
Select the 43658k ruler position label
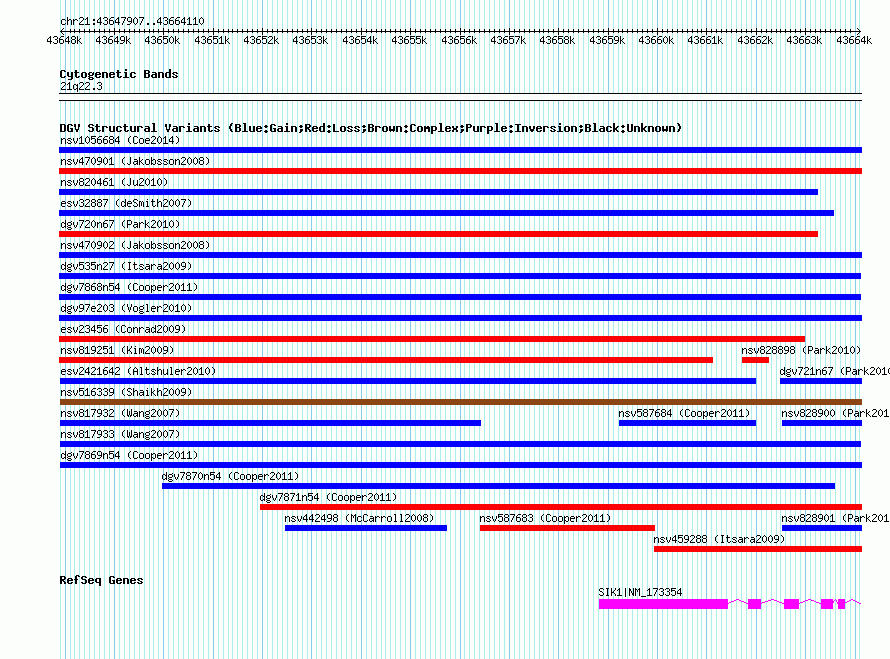tap(557, 40)
